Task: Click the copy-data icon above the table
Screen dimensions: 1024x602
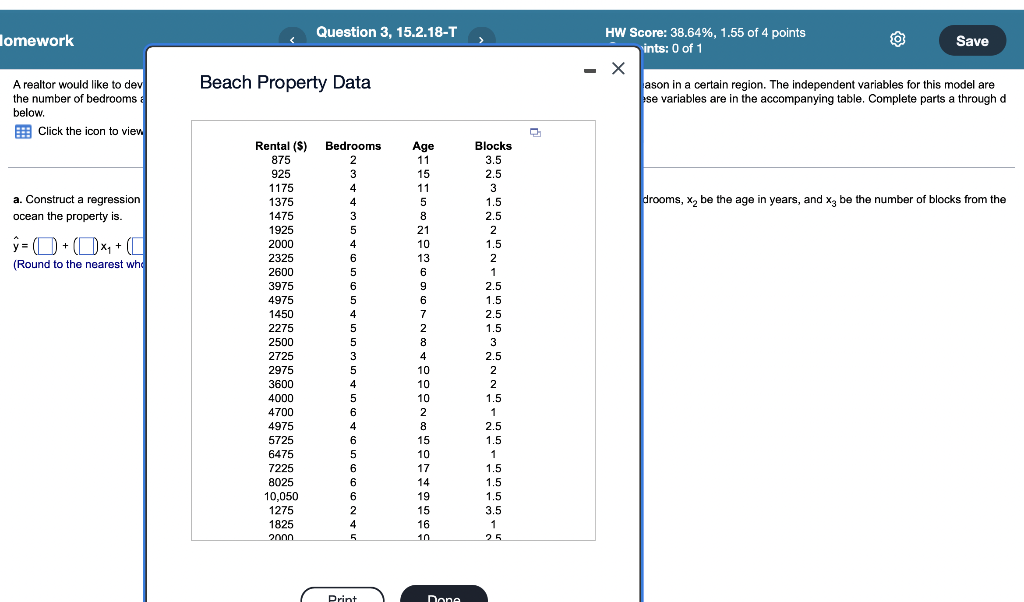Action: (x=536, y=132)
